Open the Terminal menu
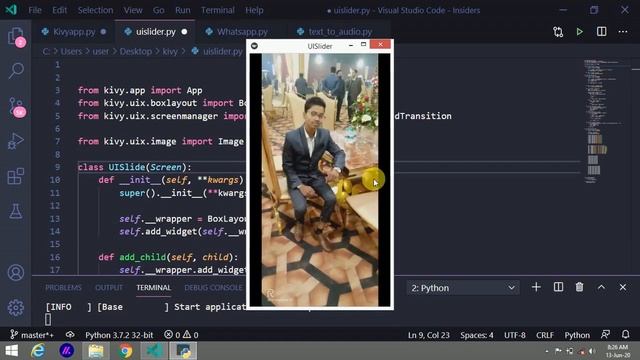Image resolution: width=640 pixels, height=360 pixels. pos(218,10)
